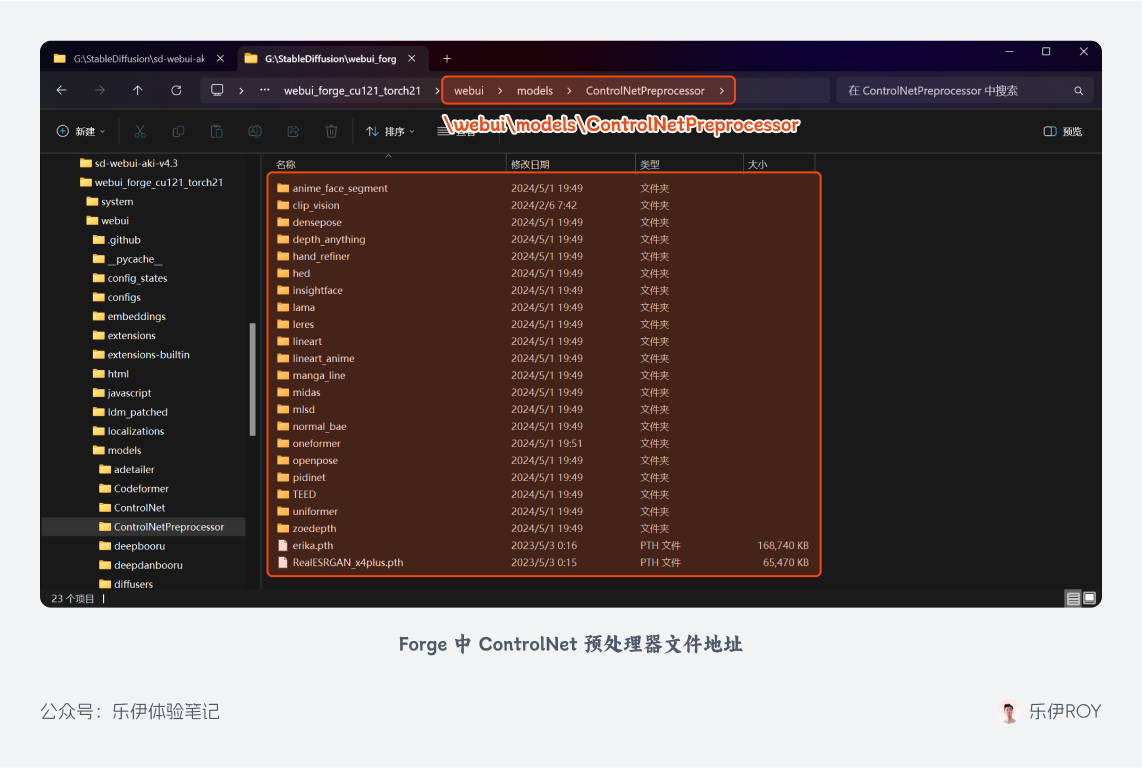The width and height of the screenshot is (1142, 768).
Task: Click breadcrumb item models in address bar
Action: [534, 90]
